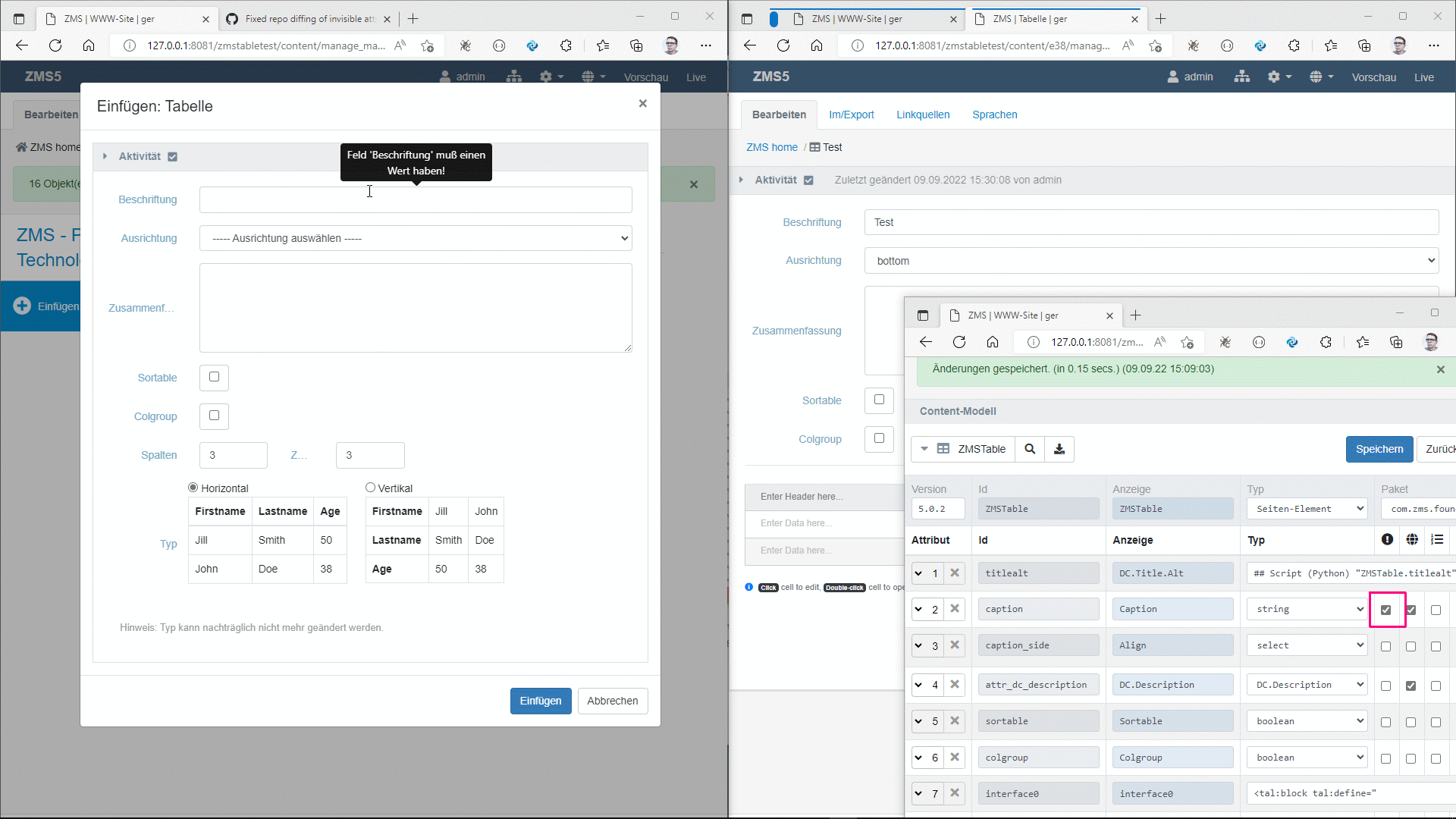Enable Sortable checkbox in Einfügen dialog
The width and height of the screenshot is (1456, 819).
pos(214,377)
